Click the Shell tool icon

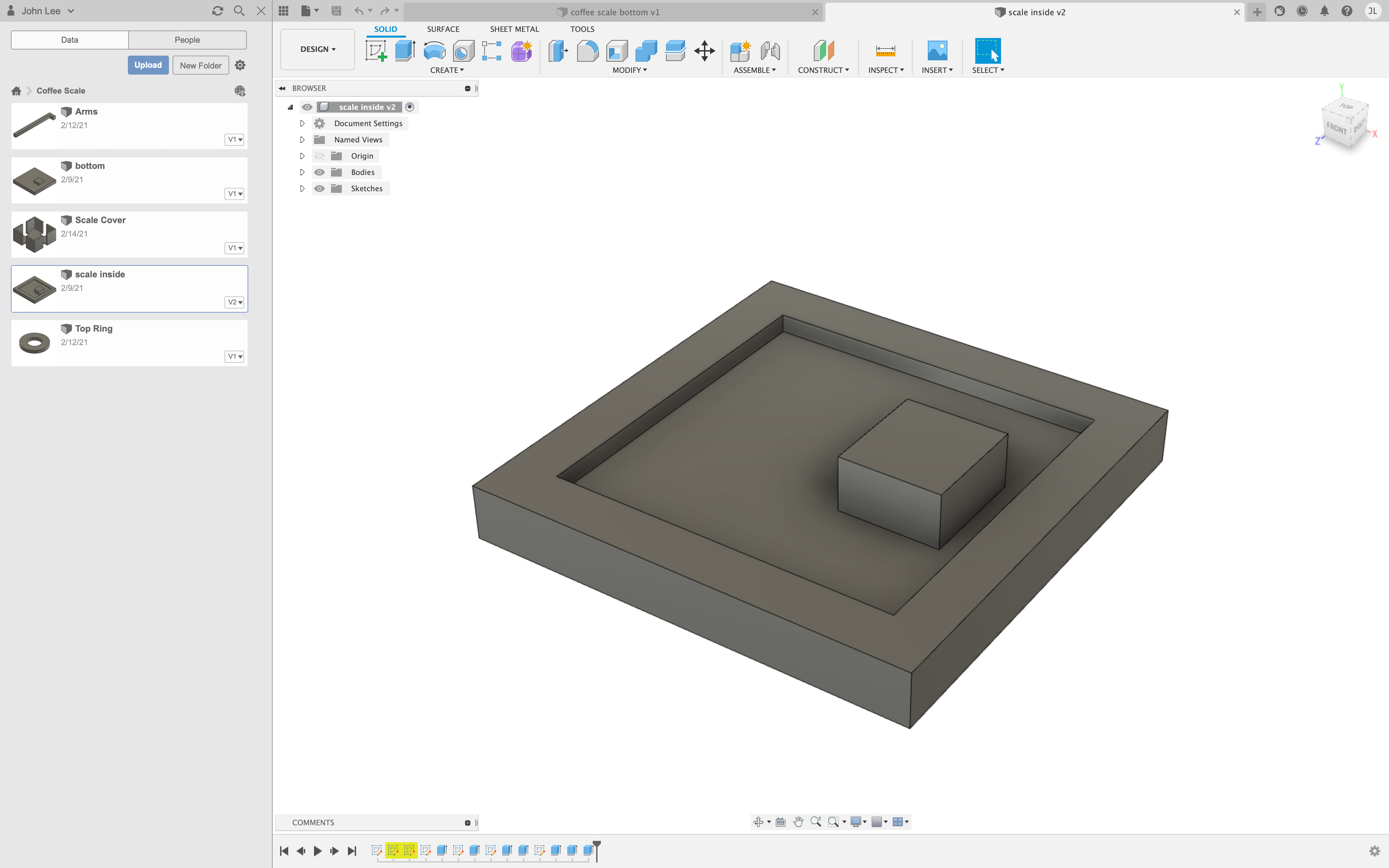617,51
